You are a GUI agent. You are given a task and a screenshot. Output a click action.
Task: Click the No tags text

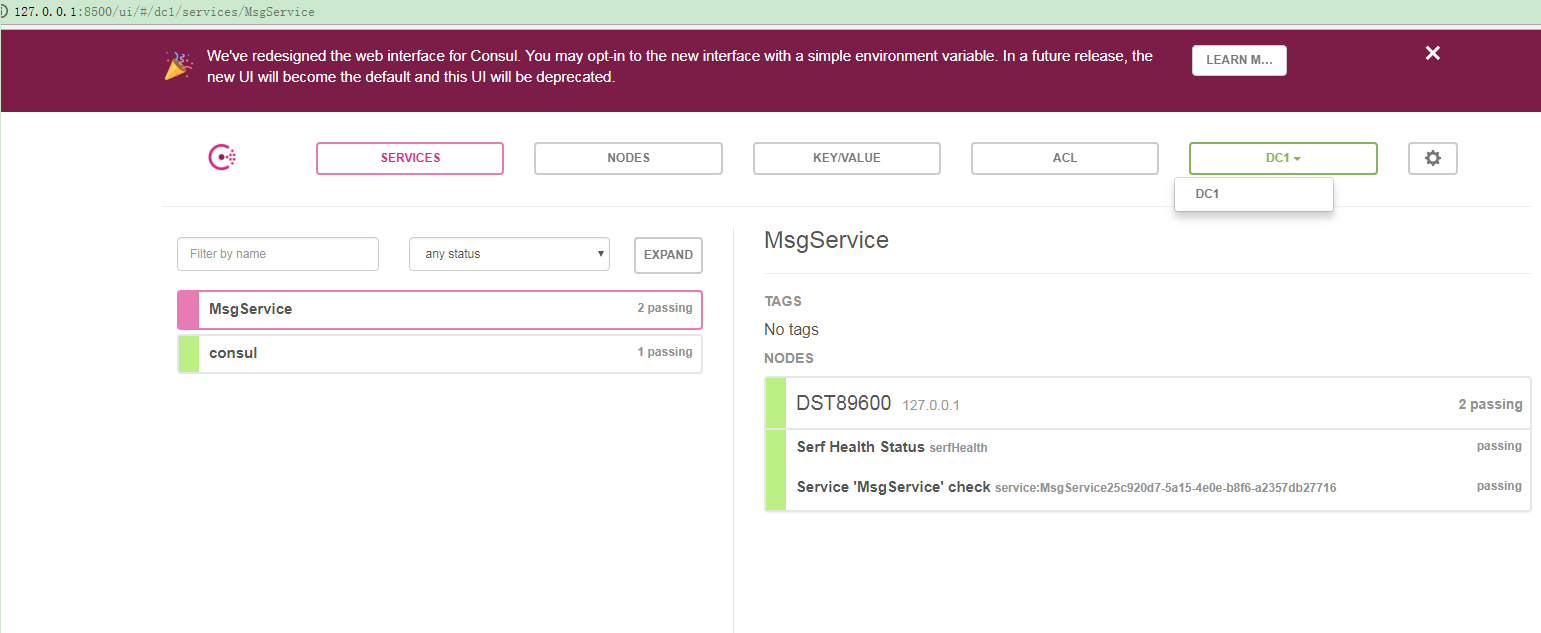coord(791,329)
